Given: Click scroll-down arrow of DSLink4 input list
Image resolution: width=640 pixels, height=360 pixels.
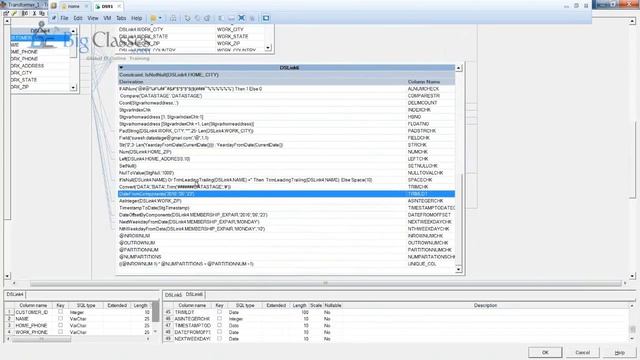Looking at the screenshot, I should pyautogui.click(x=73, y=87).
